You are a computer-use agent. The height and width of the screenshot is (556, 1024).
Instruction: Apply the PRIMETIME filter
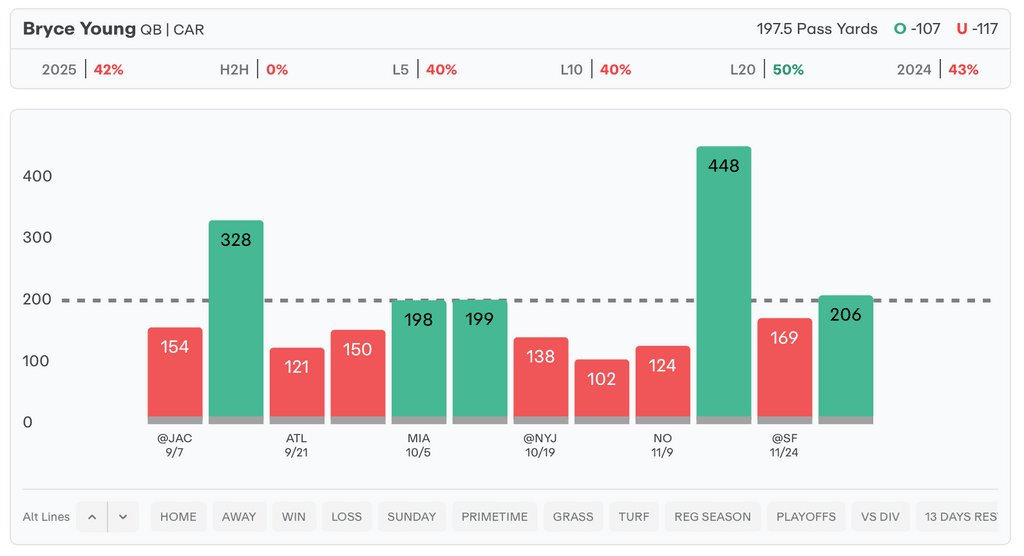click(494, 517)
